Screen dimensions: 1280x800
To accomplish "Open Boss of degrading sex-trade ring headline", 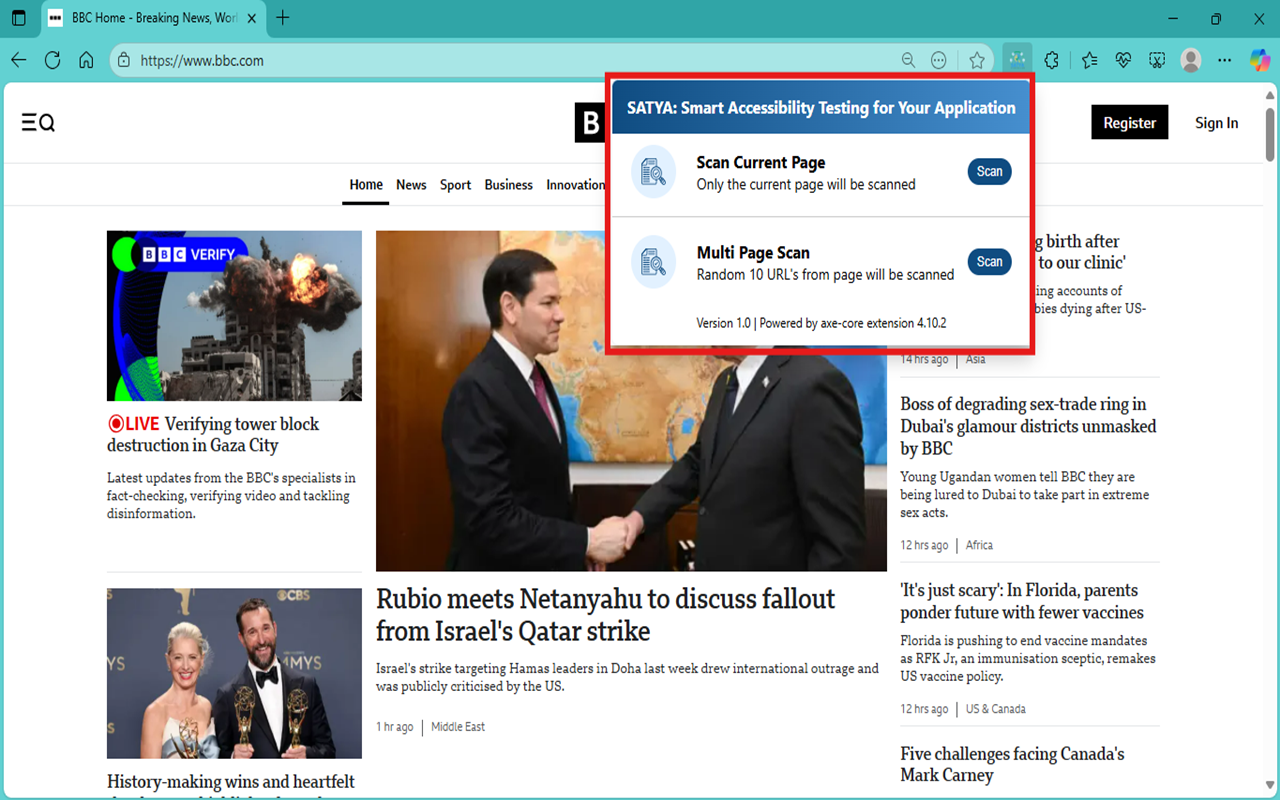I will pyautogui.click(x=1028, y=426).
